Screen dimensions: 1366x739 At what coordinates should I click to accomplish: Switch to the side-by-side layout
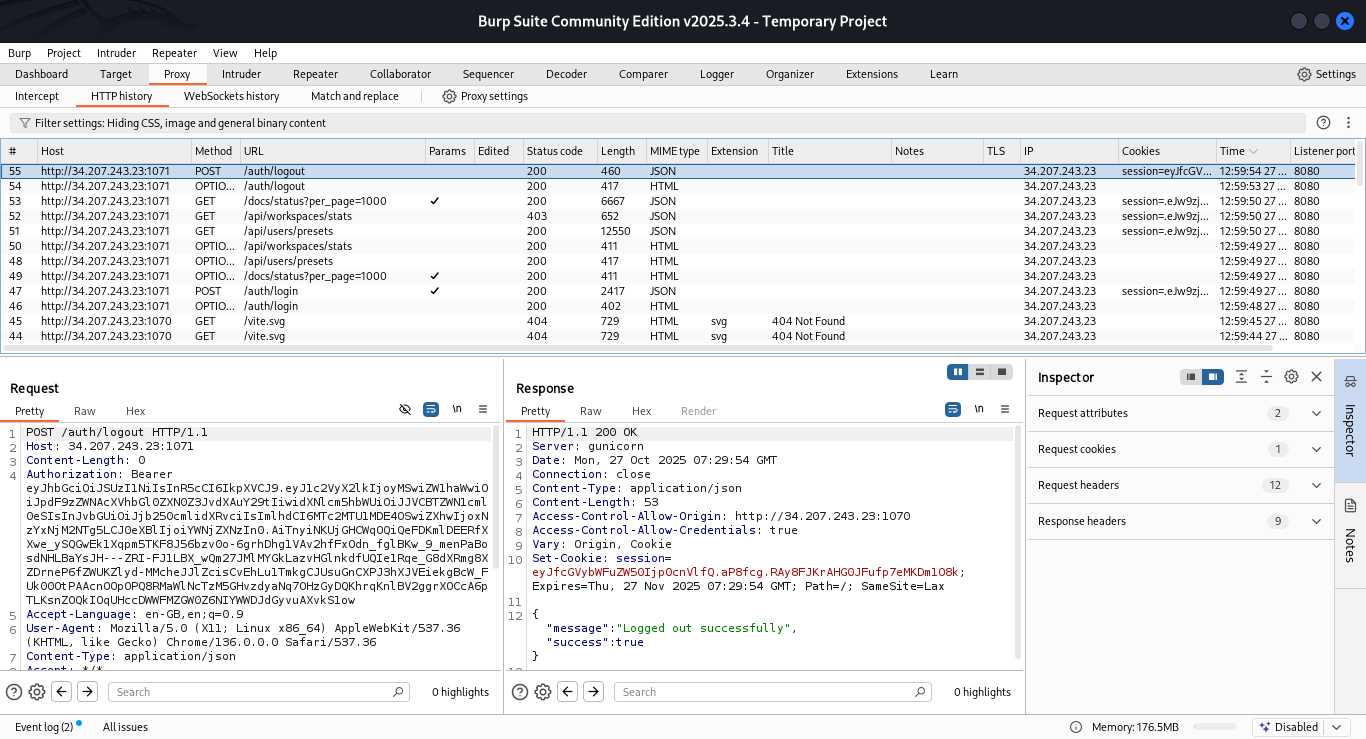point(958,372)
